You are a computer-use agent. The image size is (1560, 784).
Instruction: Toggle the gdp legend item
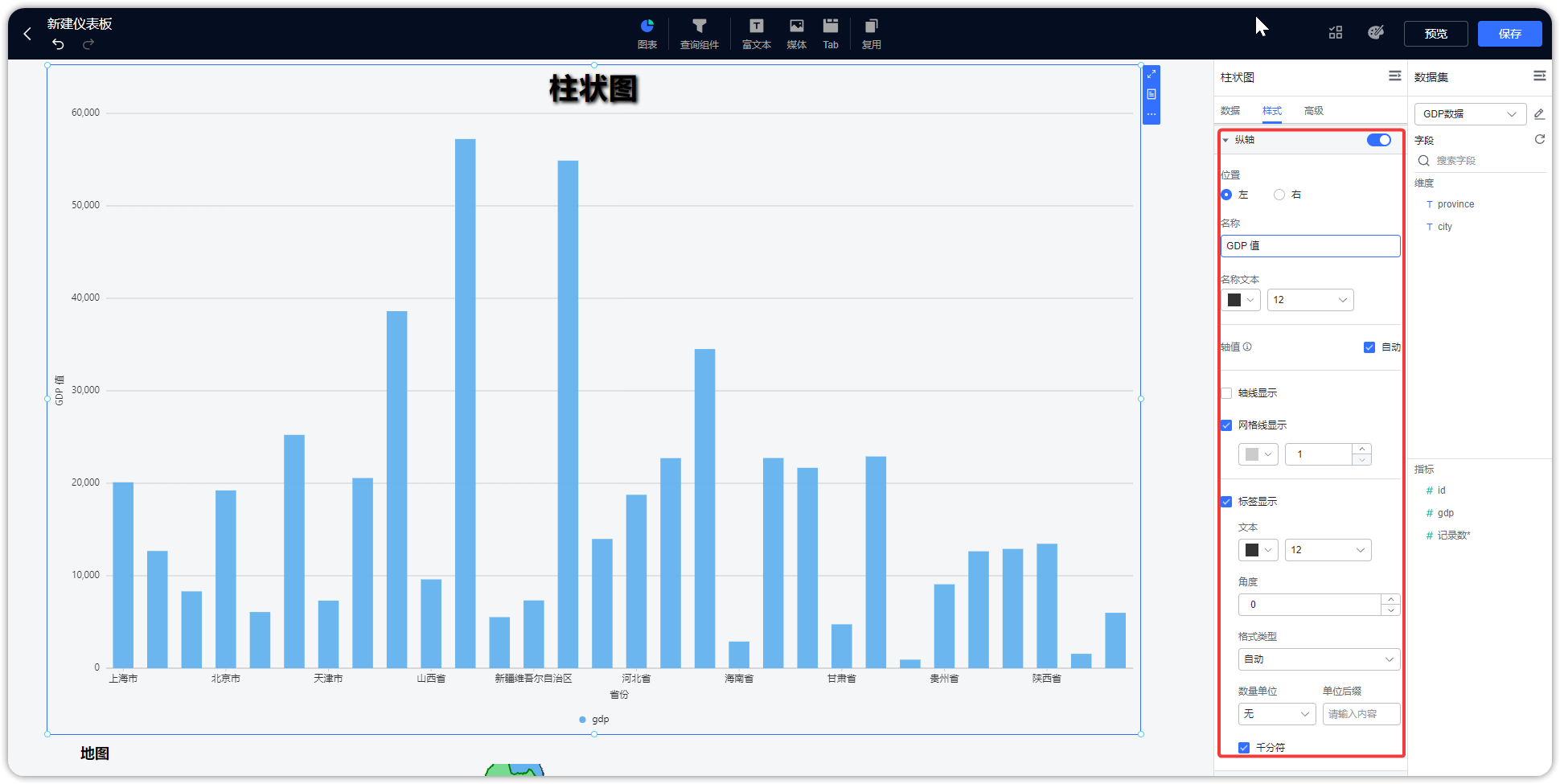(594, 720)
